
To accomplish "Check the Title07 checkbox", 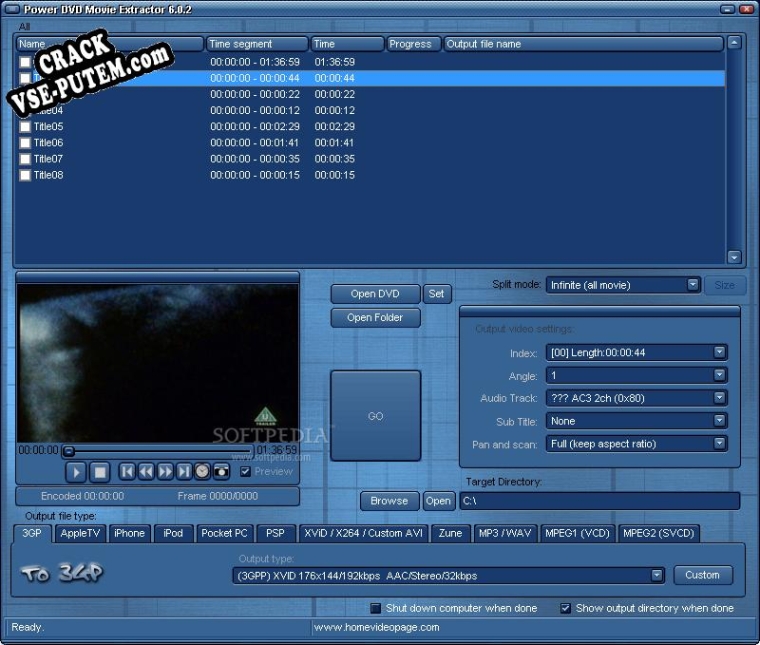I will point(25,159).
